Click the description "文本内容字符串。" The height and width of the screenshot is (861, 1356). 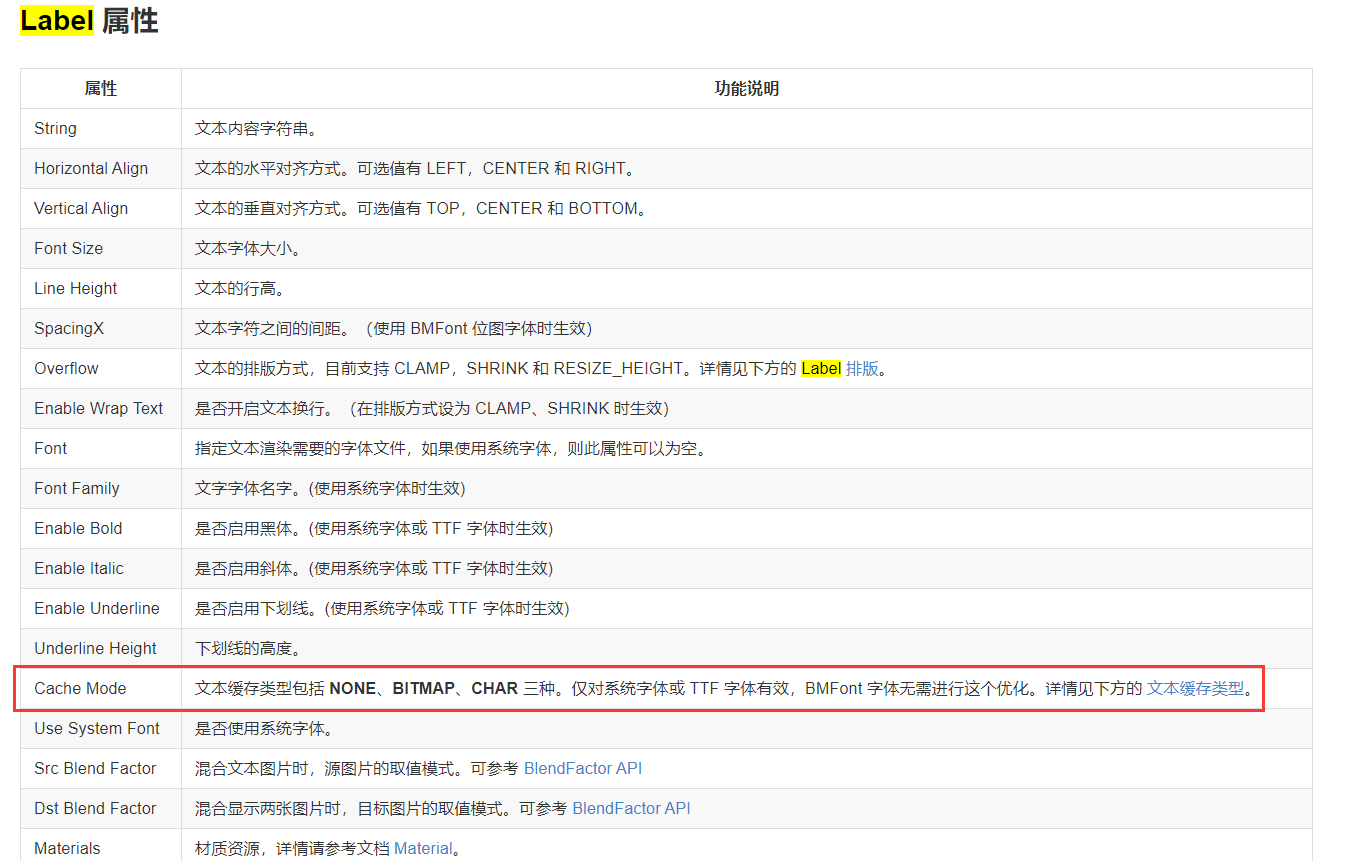256,128
